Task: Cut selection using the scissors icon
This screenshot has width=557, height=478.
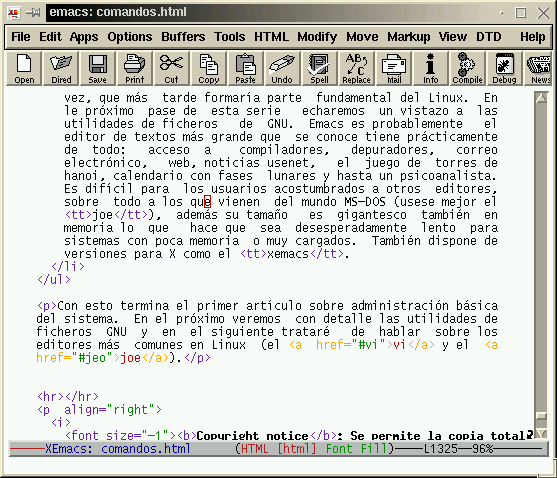Action: point(172,69)
